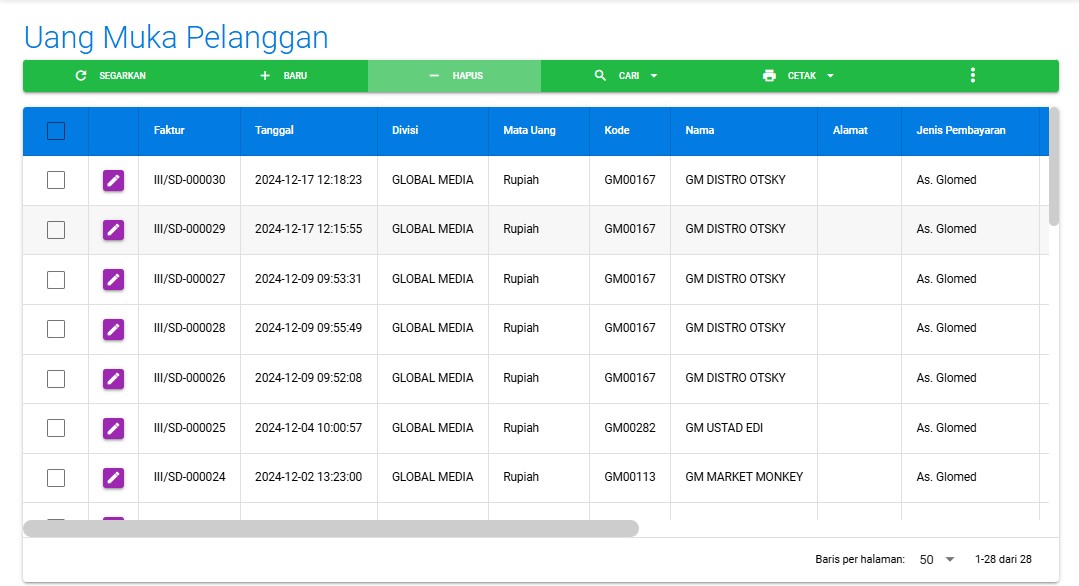Open edit icon for III/SD-000026

pyautogui.click(x=113, y=378)
